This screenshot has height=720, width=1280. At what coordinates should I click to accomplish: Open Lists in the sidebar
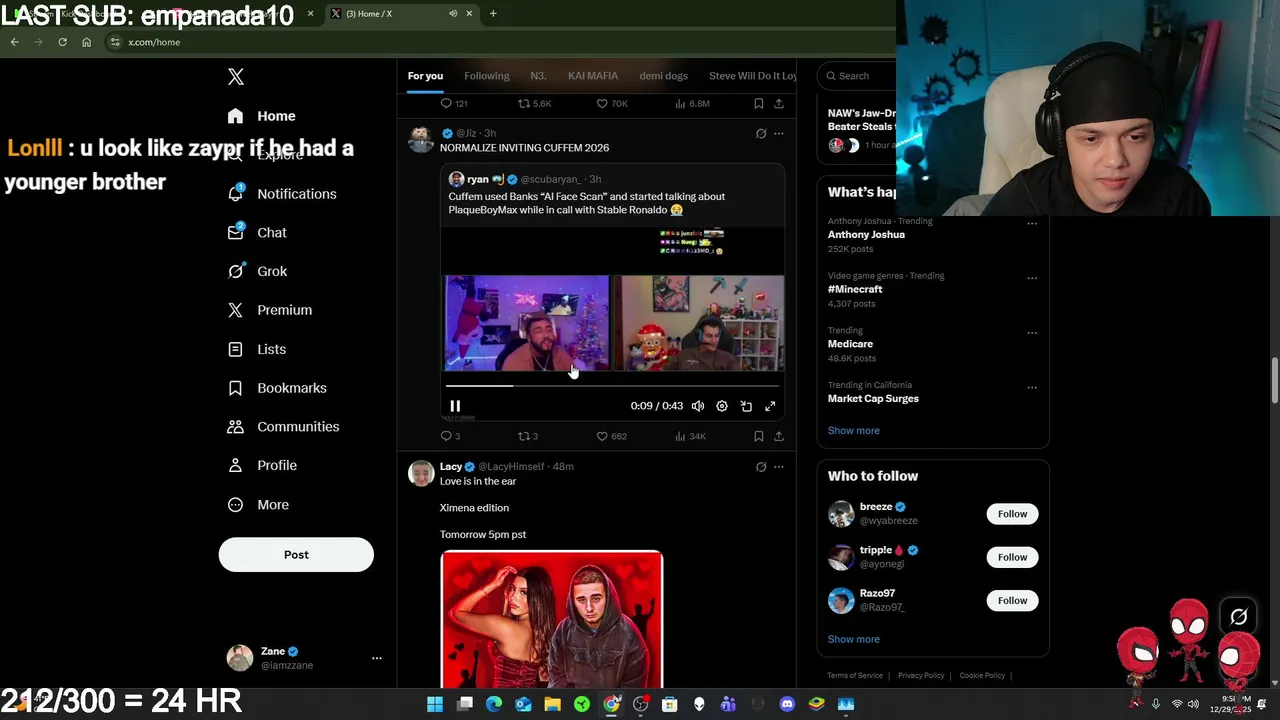(257, 349)
